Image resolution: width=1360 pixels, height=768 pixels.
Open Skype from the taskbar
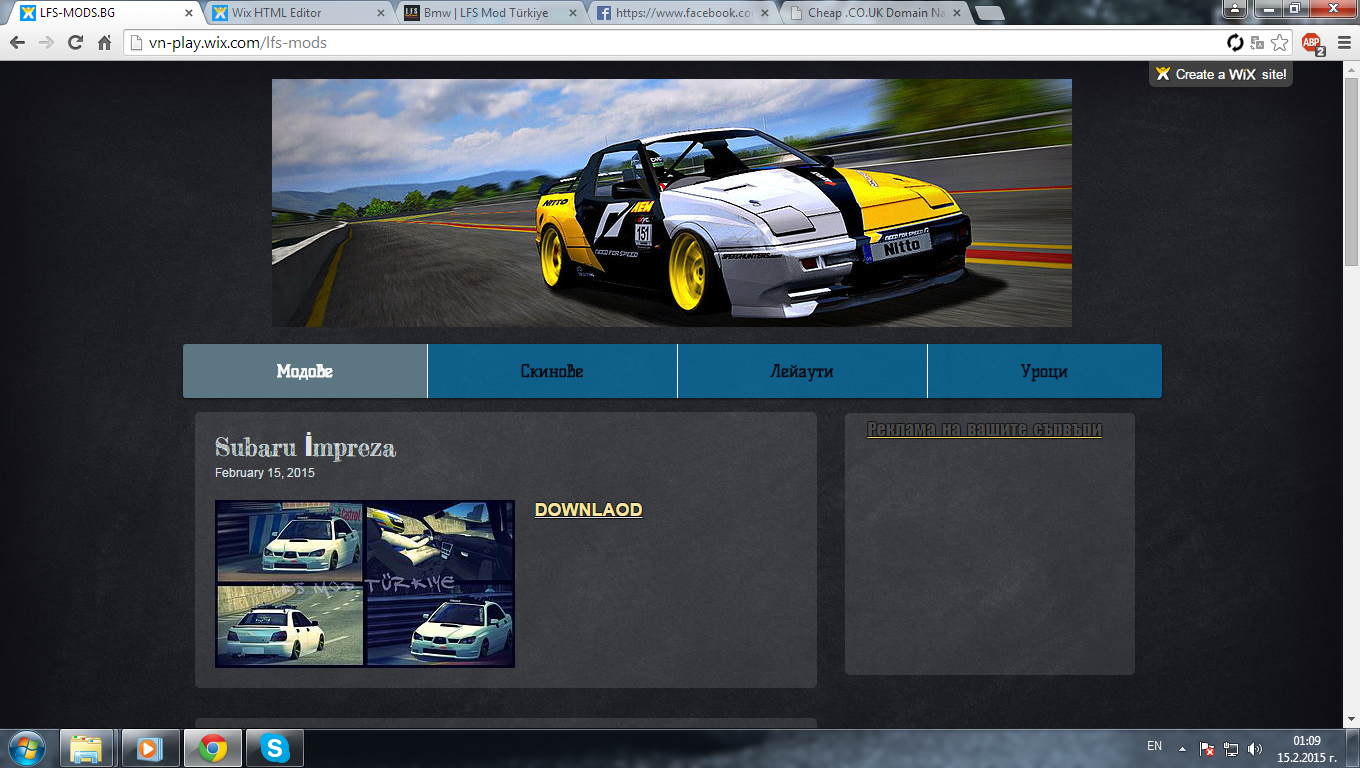coord(275,748)
